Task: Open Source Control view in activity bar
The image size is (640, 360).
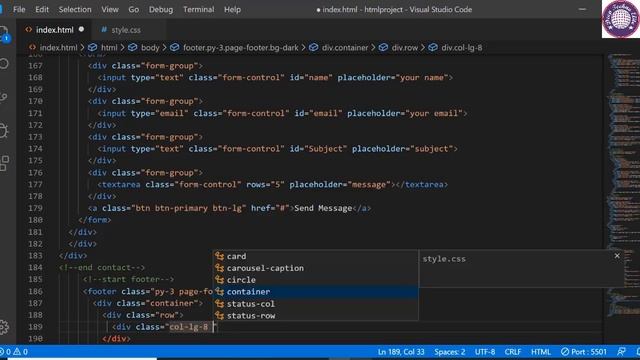Action: [x=3, y=97]
